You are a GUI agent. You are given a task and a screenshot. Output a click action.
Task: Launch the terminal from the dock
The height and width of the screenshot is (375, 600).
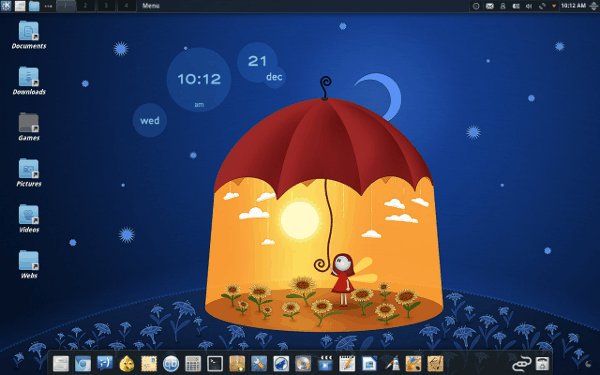(x=215, y=364)
